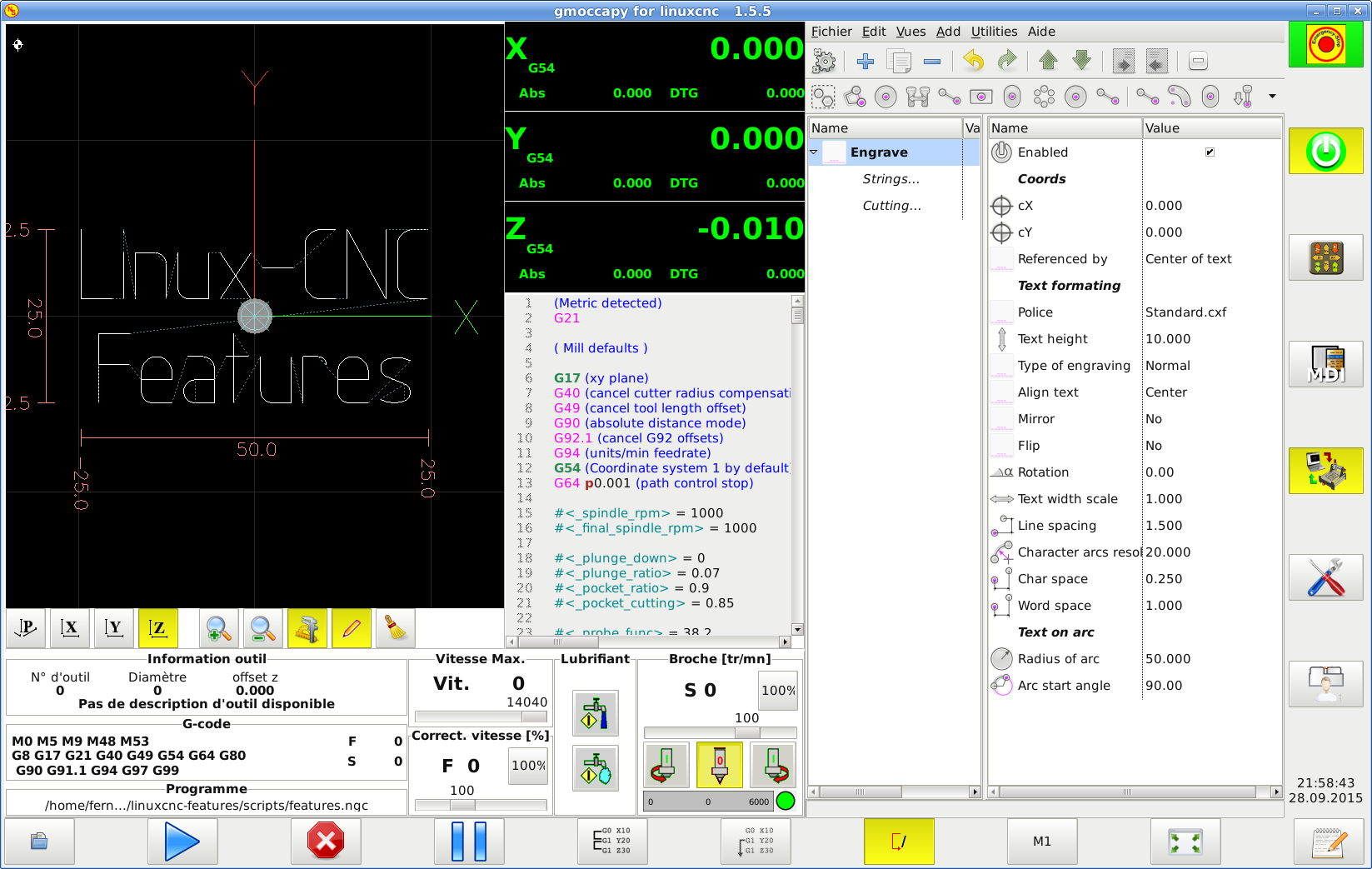Open user tabs icon
Image resolution: width=1372 pixels, height=869 pixels.
pyautogui.click(x=1325, y=684)
